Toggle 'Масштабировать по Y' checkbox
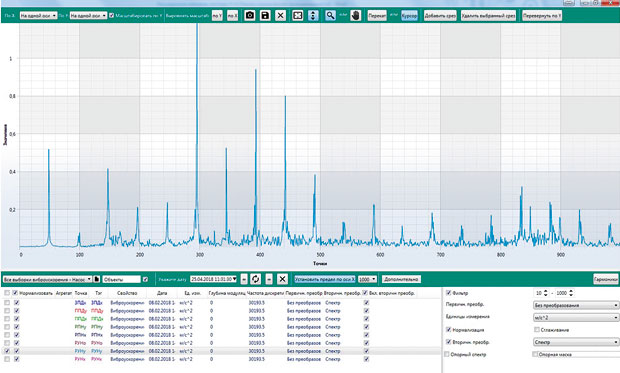 click(112, 16)
